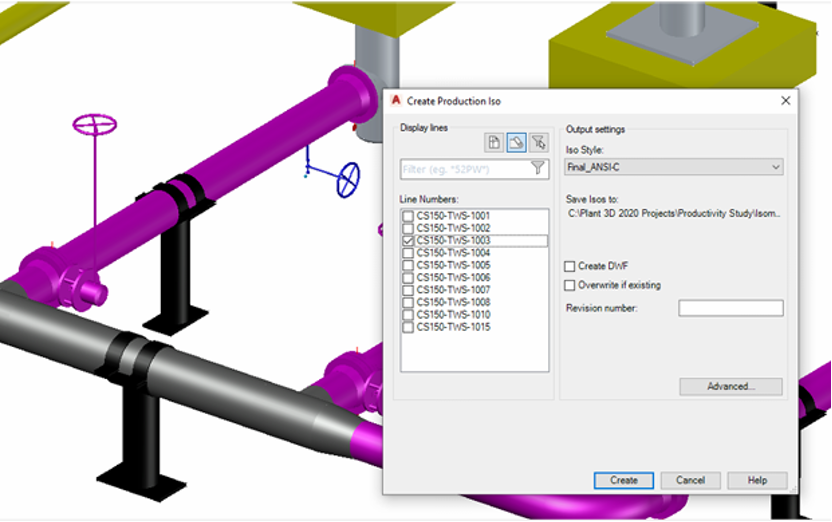This screenshot has width=832, height=522.
Task: Mark line CS150-TWS-1008
Action: [x=408, y=302]
